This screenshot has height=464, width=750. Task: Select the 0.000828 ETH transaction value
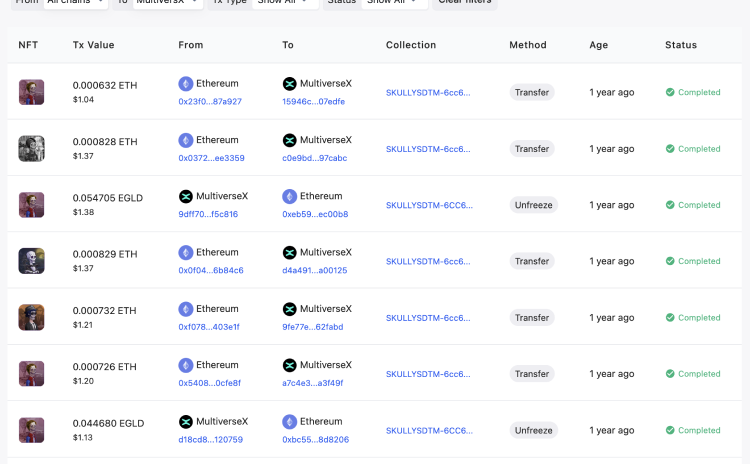(x=105, y=142)
